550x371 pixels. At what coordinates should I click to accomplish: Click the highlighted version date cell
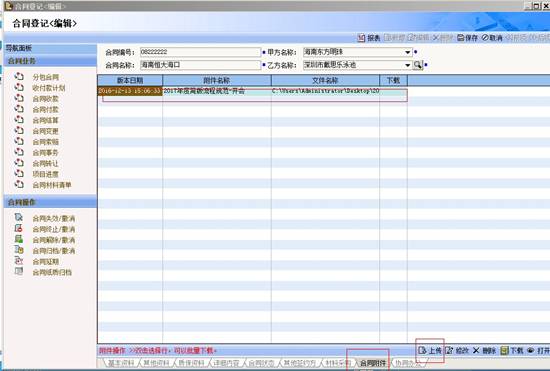tap(130, 91)
